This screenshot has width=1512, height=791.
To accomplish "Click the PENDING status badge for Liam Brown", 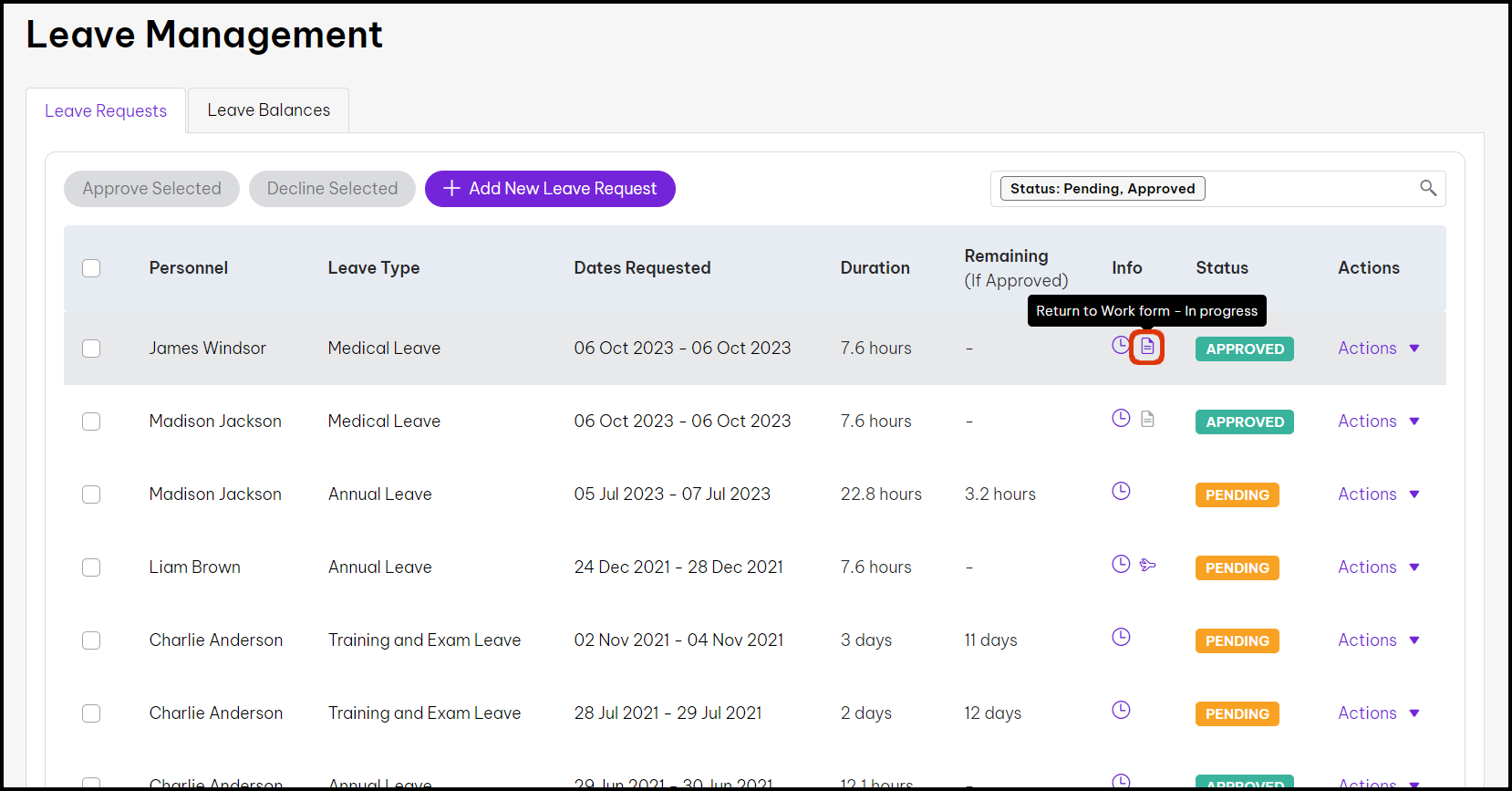I will click(x=1237, y=567).
